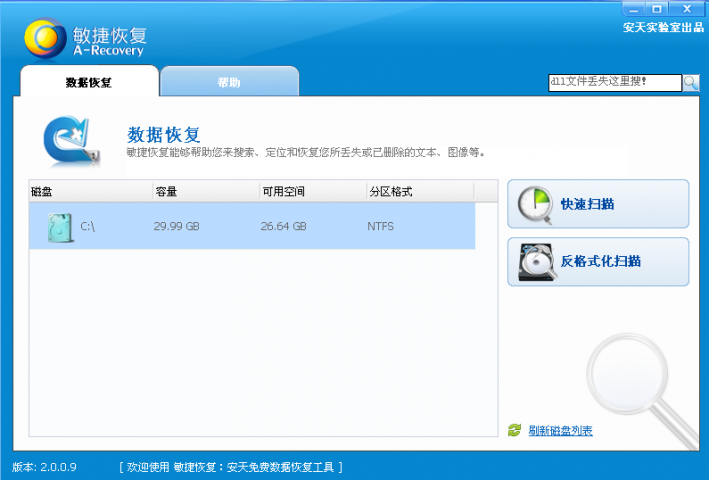Screen dimensions: 709x480
Task: Sort by the 可用空间 column header
Action: pyautogui.click(x=313, y=192)
